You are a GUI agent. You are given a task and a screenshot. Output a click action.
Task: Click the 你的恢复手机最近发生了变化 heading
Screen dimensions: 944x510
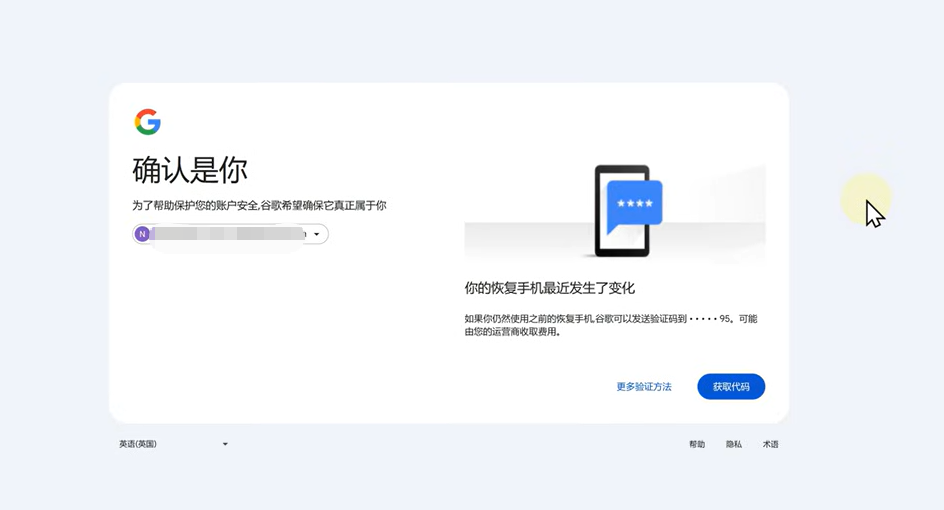point(549,288)
